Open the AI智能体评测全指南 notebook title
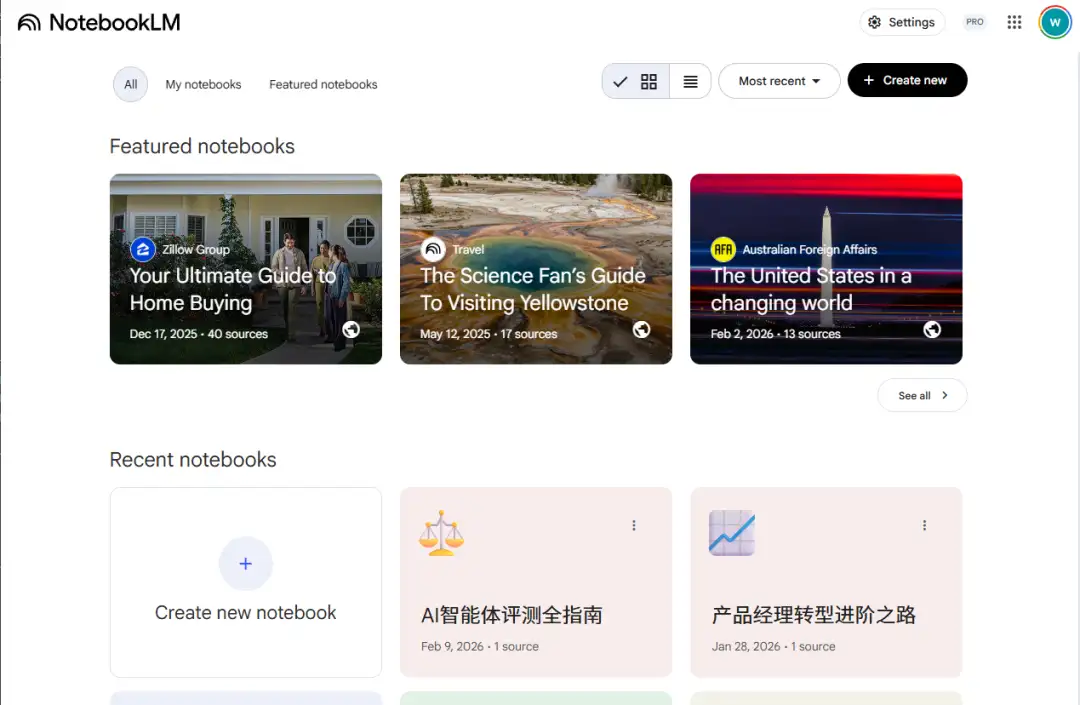1080x705 pixels. coord(512,615)
